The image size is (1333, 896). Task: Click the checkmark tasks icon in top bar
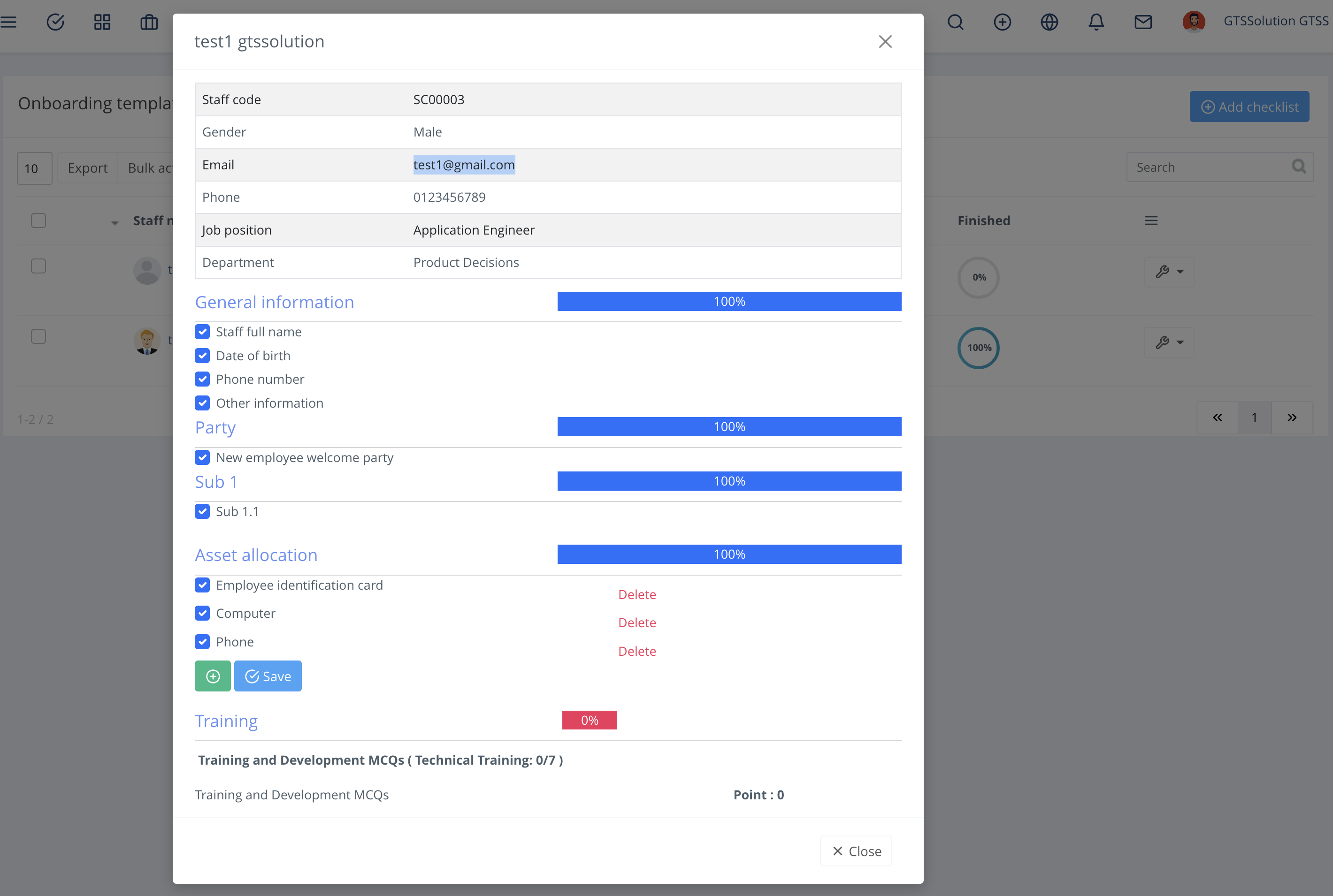tap(55, 23)
